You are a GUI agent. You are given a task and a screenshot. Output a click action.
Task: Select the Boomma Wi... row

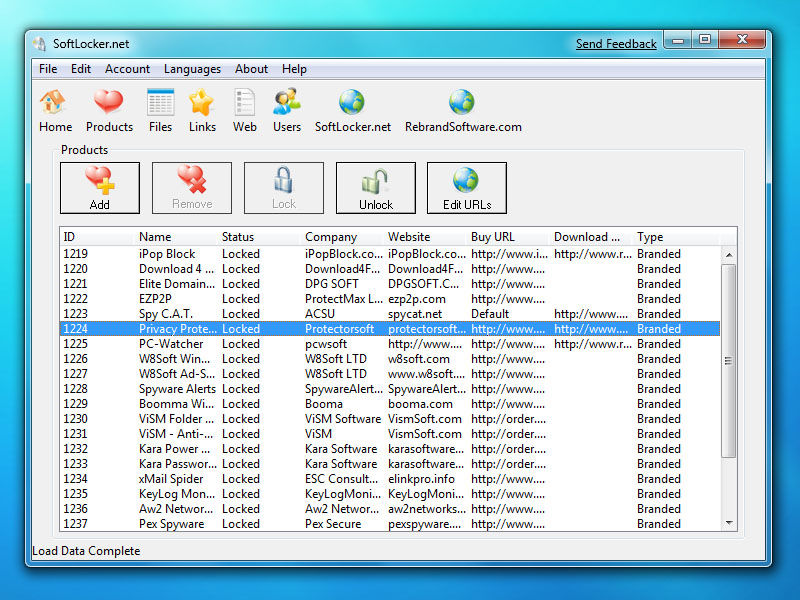(x=390, y=404)
